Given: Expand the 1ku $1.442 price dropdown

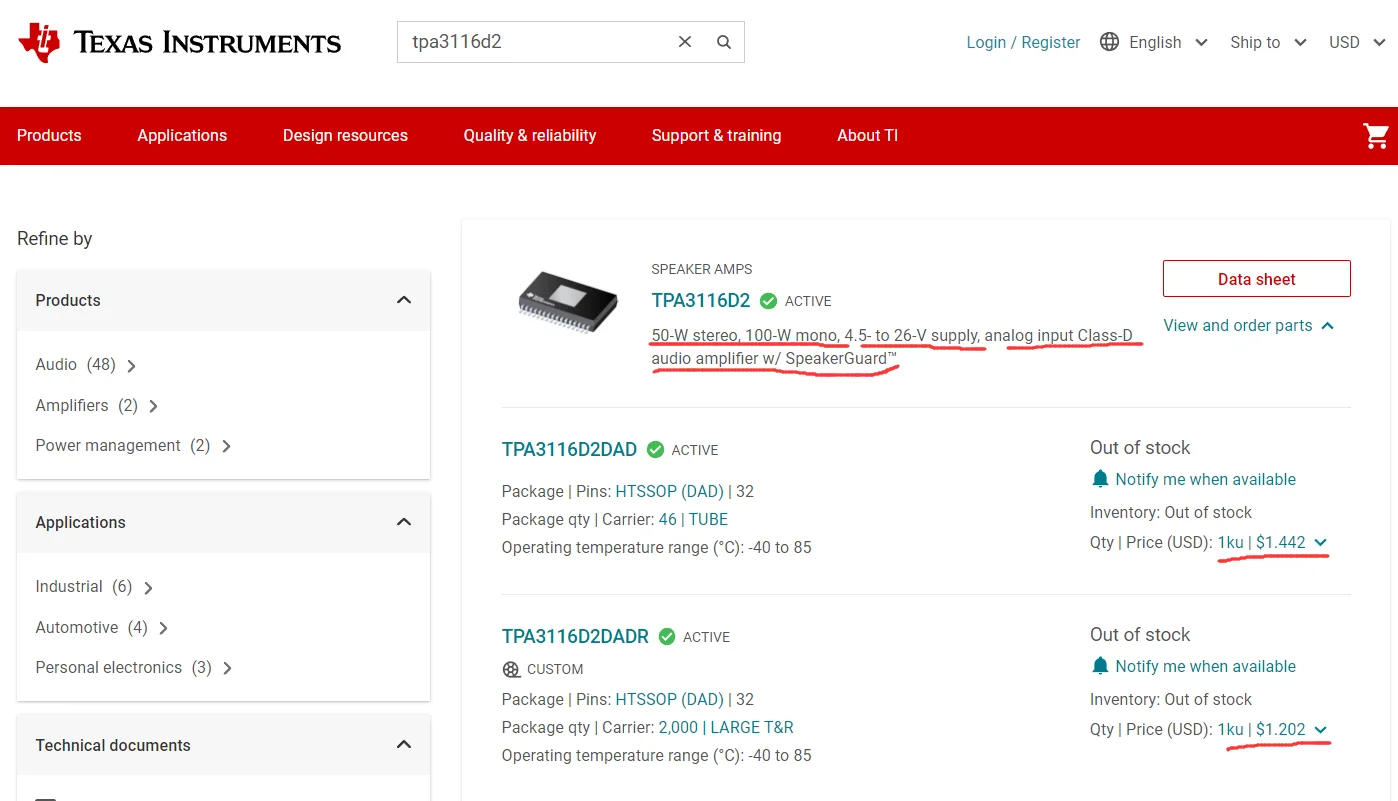Looking at the screenshot, I should point(1272,543).
